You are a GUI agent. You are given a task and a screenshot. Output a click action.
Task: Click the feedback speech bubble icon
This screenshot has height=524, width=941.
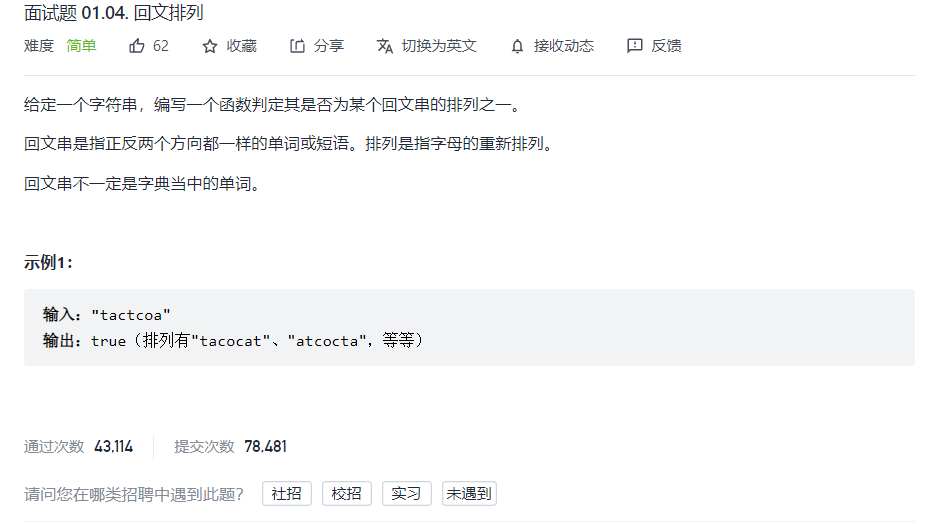click(x=634, y=46)
